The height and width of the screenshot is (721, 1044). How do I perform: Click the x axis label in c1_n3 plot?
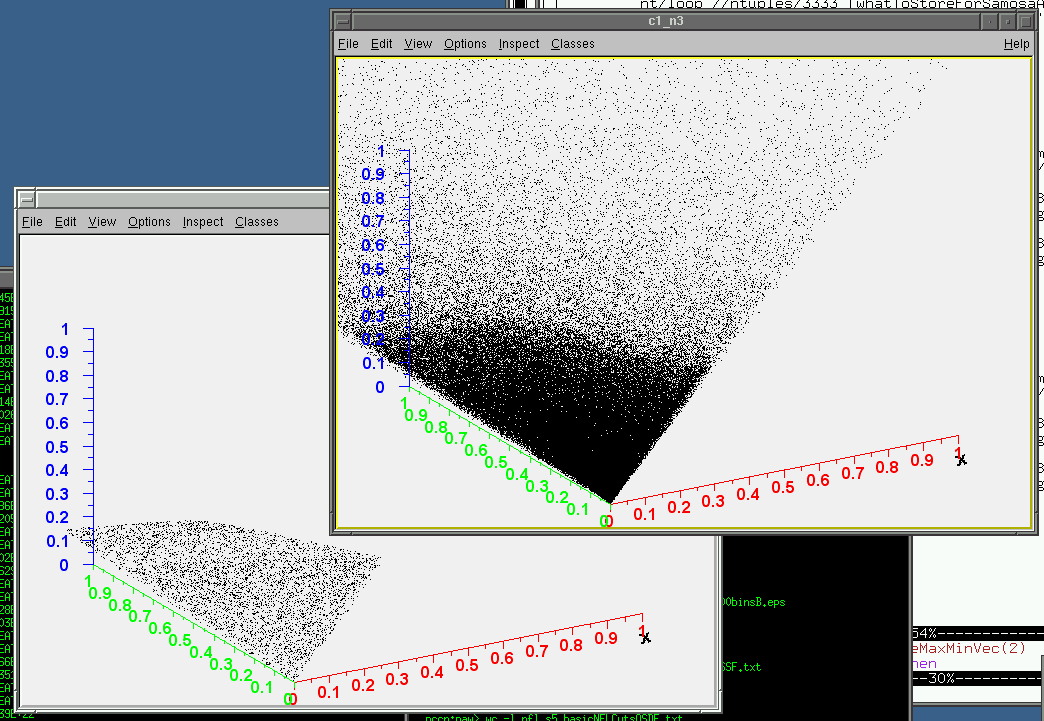[x=961, y=459]
